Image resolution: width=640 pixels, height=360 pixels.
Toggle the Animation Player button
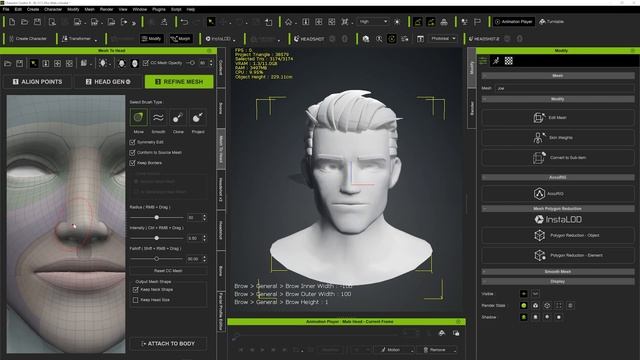click(x=513, y=22)
